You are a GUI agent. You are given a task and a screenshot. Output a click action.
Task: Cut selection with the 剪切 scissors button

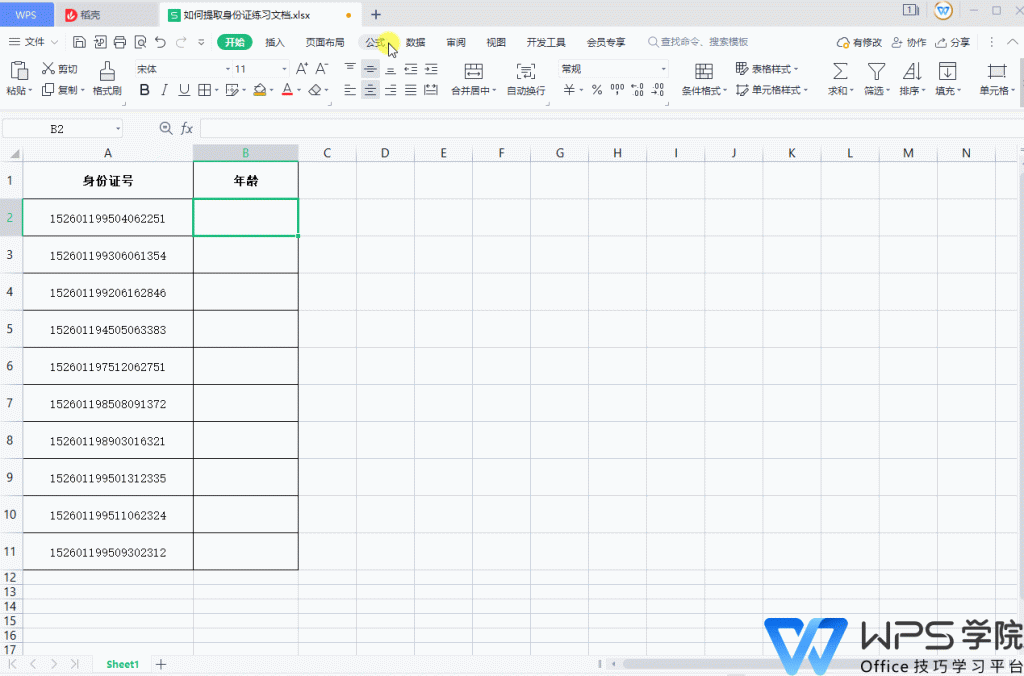[x=59, y=69]
